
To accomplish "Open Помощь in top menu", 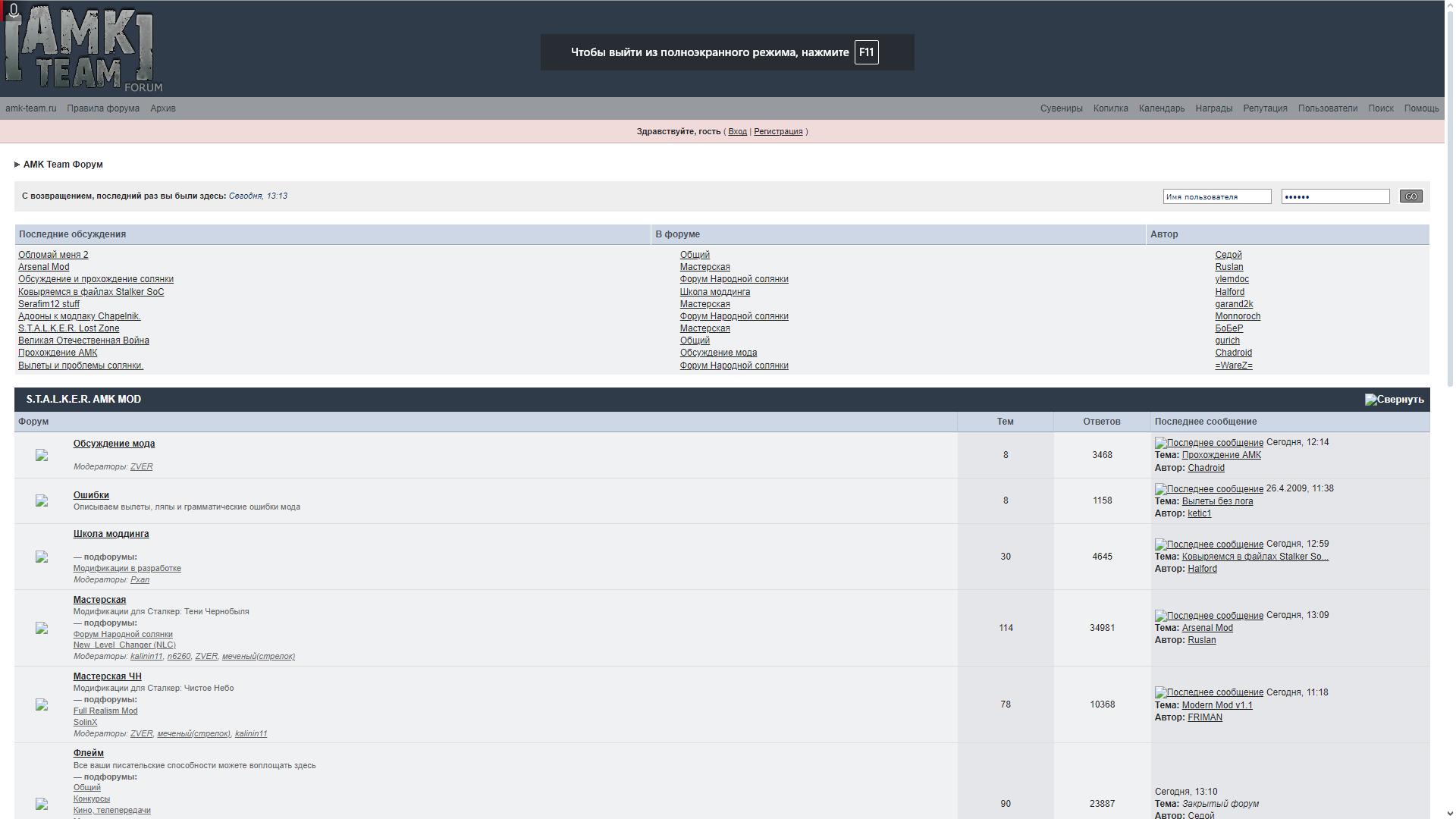I will click(x=1421, y=108).
